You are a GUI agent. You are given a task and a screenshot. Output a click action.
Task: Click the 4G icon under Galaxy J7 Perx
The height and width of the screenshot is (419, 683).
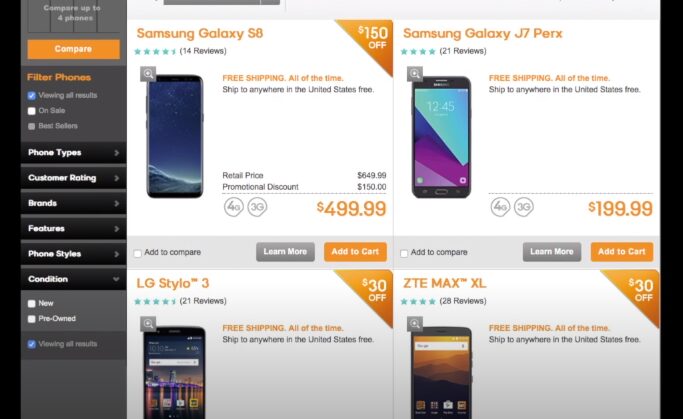click(x=500, y=207)
